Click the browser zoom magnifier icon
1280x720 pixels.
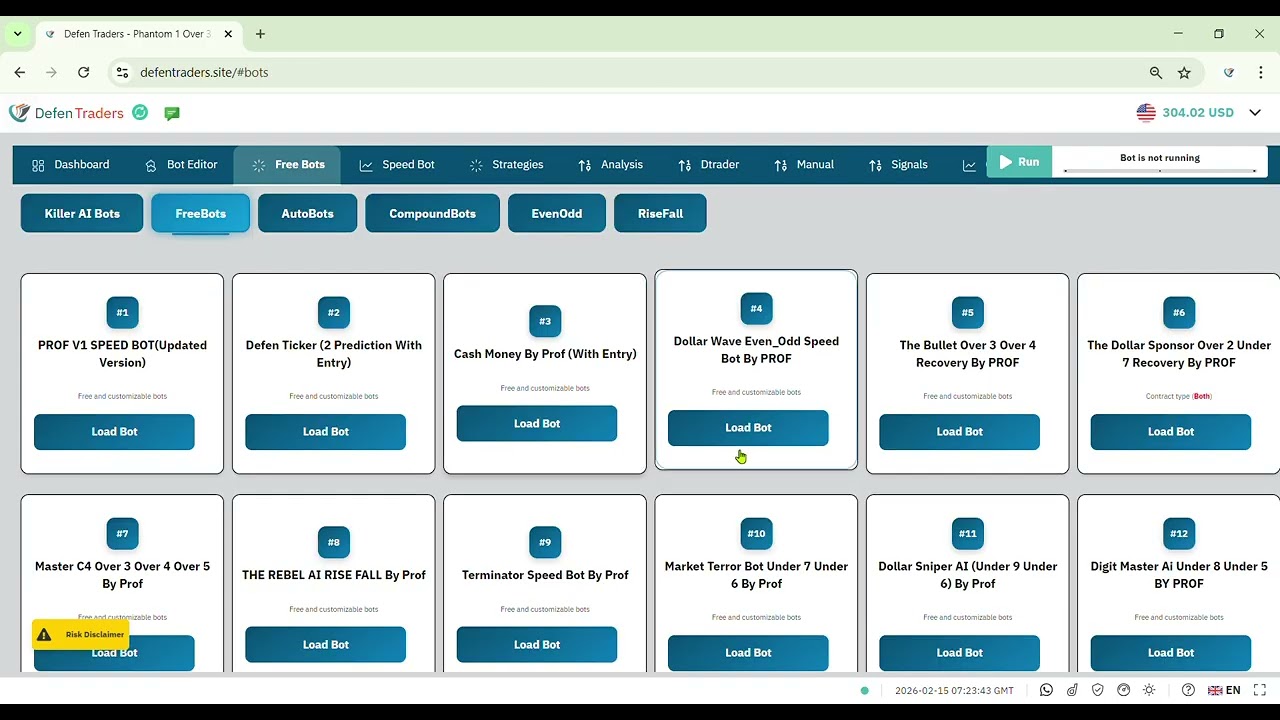pos(1156,73)
